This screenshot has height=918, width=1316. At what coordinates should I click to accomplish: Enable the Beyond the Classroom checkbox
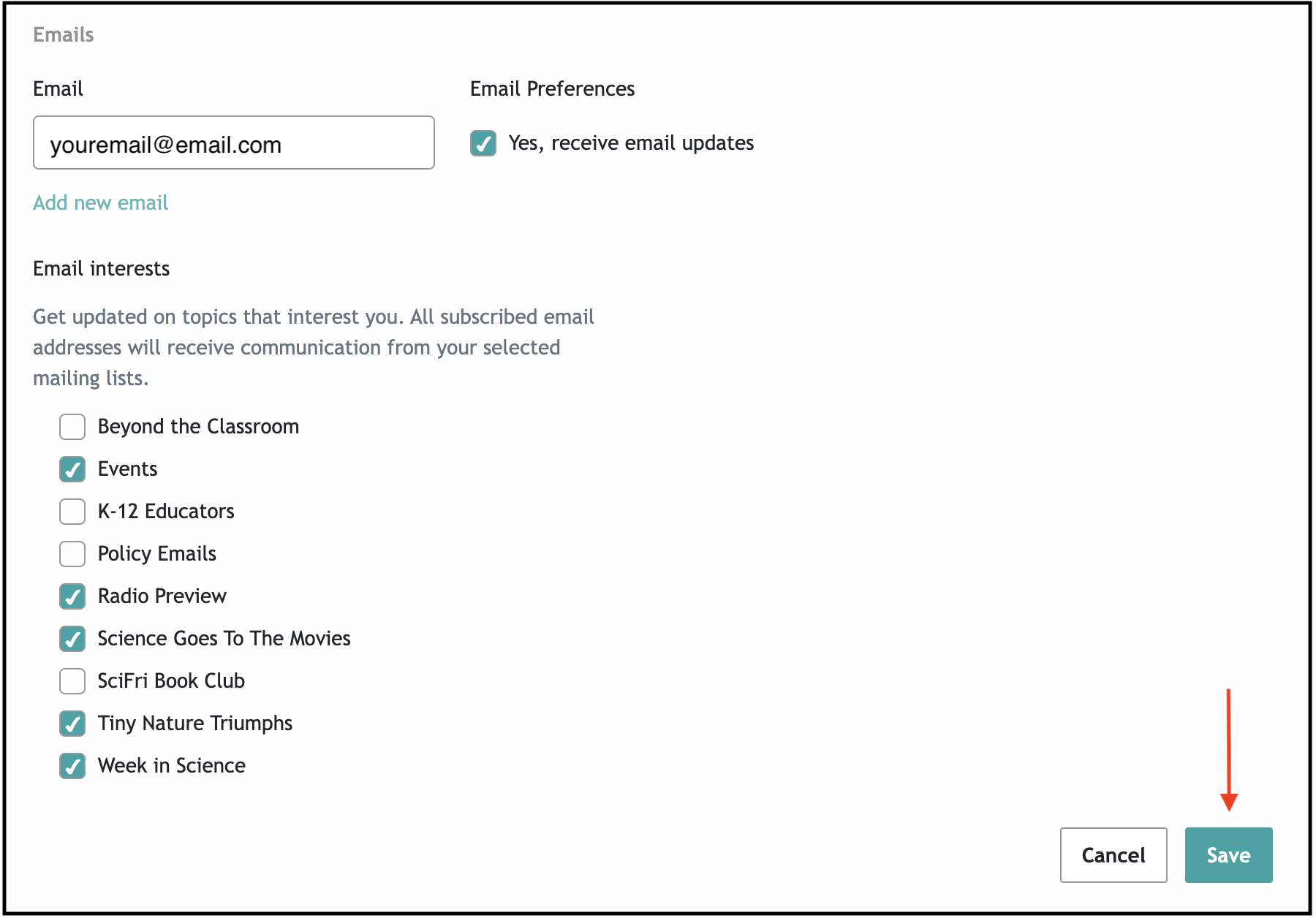72,427
